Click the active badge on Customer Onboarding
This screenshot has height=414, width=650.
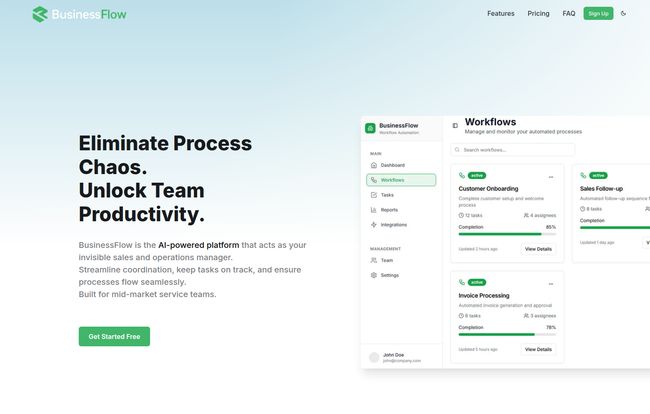tap(477, 175)
